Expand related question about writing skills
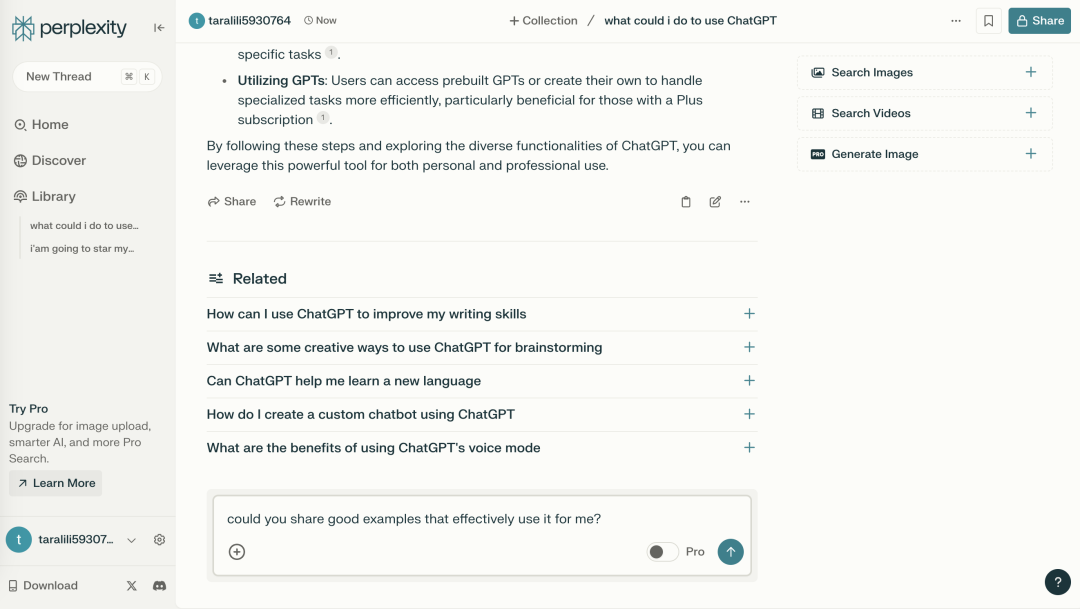 click(x=481, y=314)
